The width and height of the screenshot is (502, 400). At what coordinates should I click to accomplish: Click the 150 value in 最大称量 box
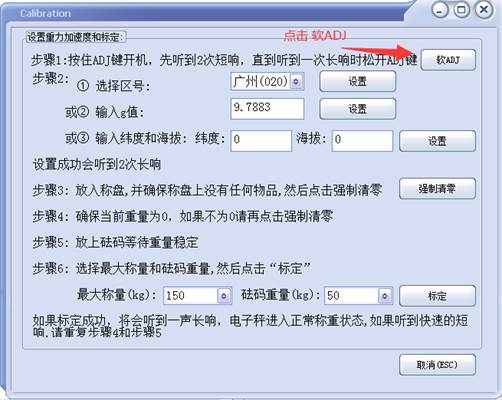[175, 295]
